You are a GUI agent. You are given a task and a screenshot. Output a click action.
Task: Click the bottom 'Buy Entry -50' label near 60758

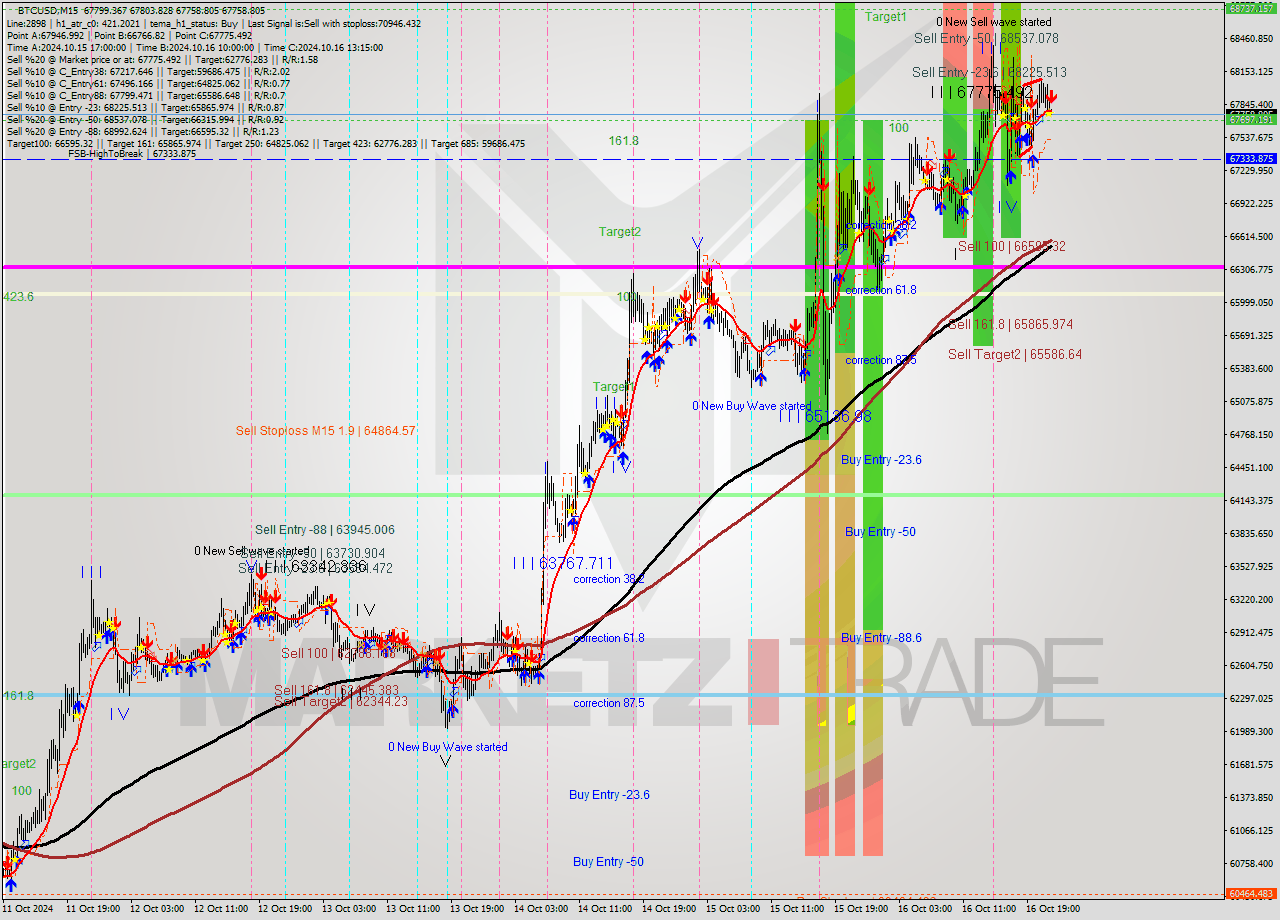pos(608,862)
